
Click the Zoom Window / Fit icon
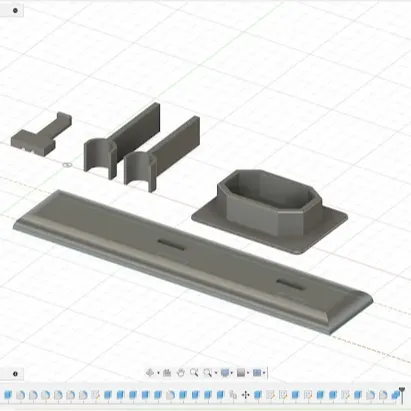(207, 373)
